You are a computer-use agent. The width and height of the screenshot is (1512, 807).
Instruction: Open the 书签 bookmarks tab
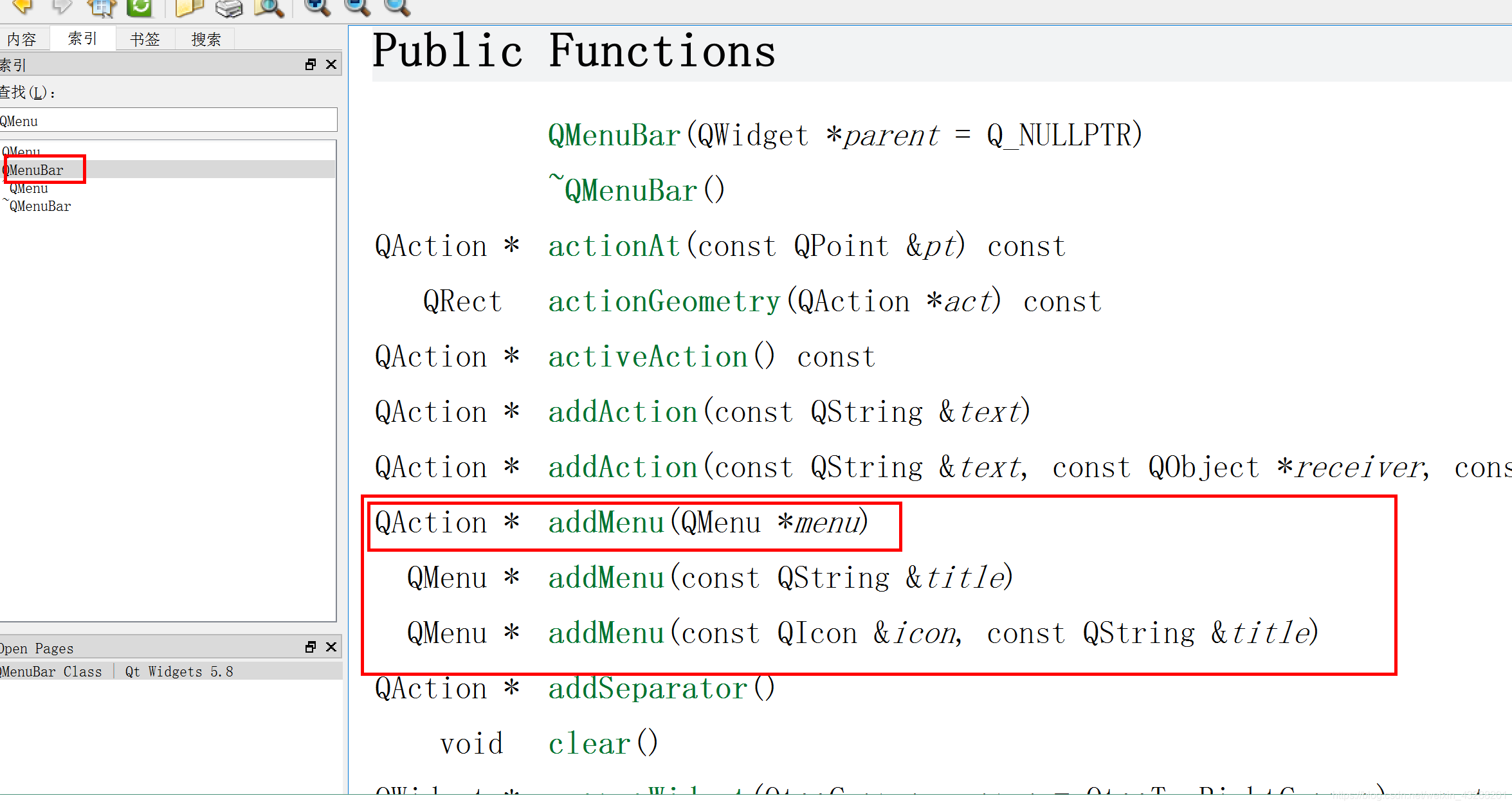coord(145,39)
